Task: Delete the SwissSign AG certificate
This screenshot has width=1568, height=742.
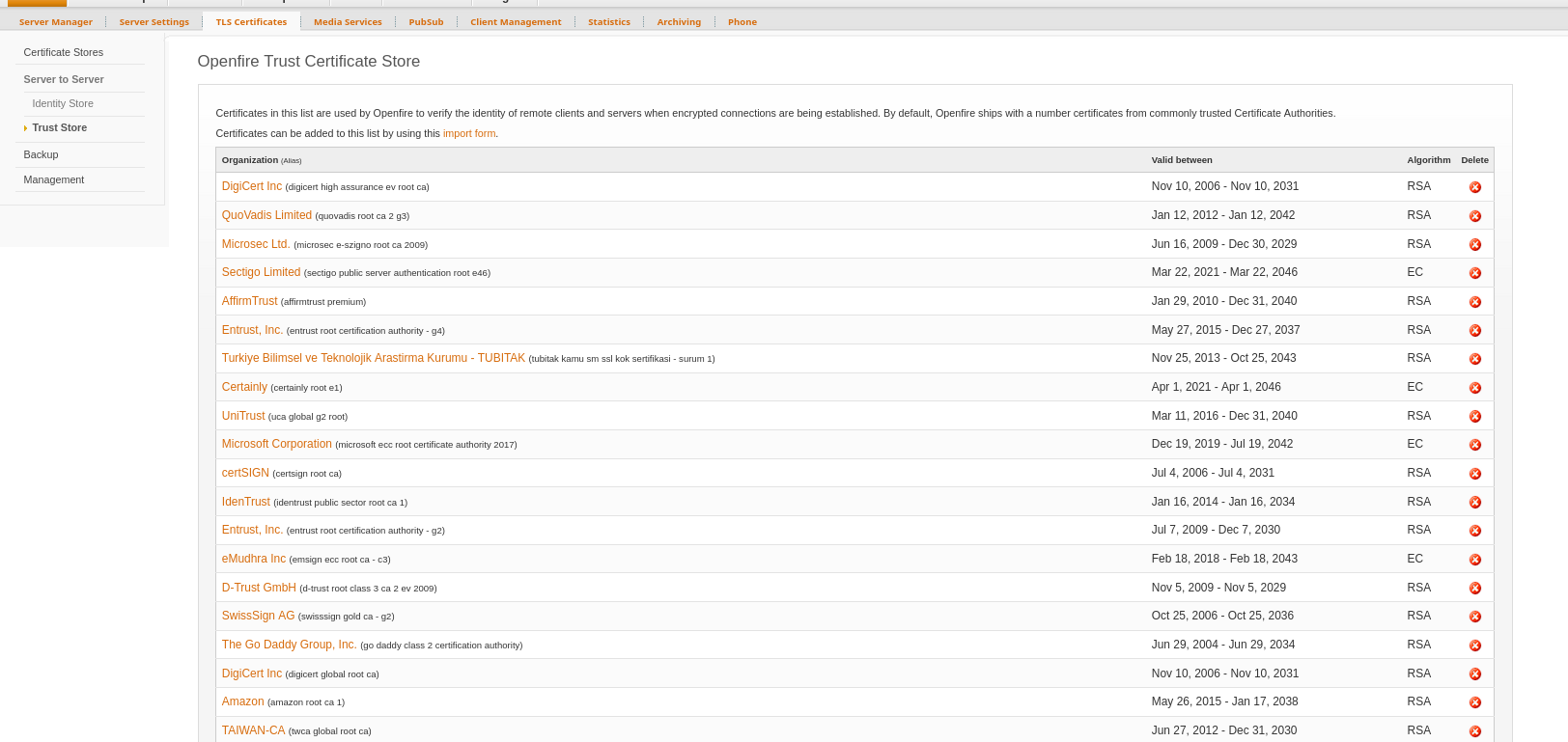Action: [x=1474, y=617]
